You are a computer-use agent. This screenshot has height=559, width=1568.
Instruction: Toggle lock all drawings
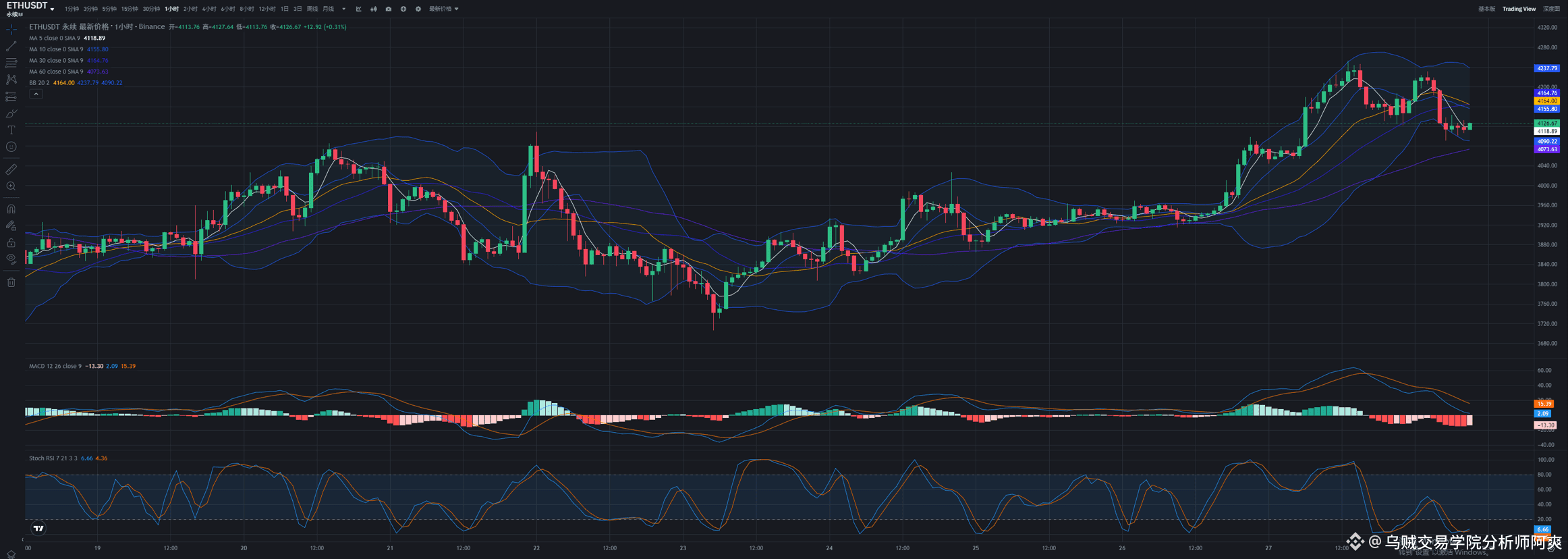[11, 242]
